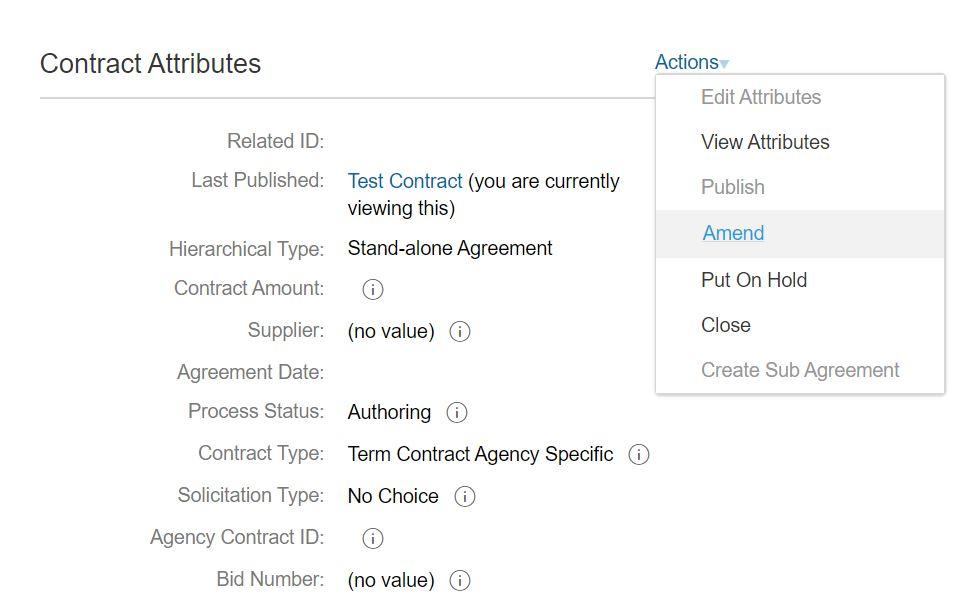Select Edit Attributes from Actions menu

coord(761,97)
